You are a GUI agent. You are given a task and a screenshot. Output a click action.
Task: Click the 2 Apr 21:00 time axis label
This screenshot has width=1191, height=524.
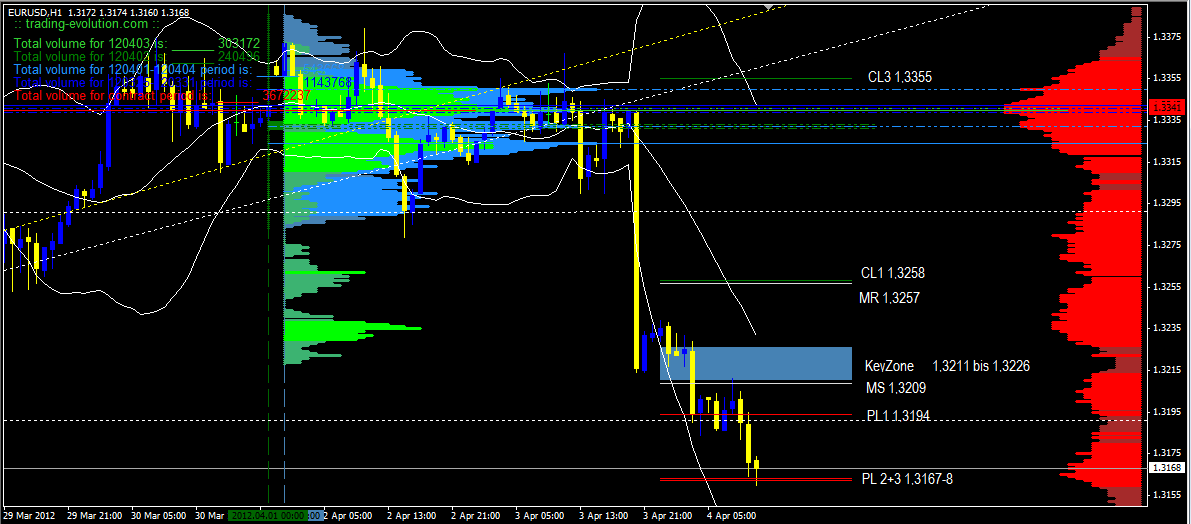[x=477, y=515]
